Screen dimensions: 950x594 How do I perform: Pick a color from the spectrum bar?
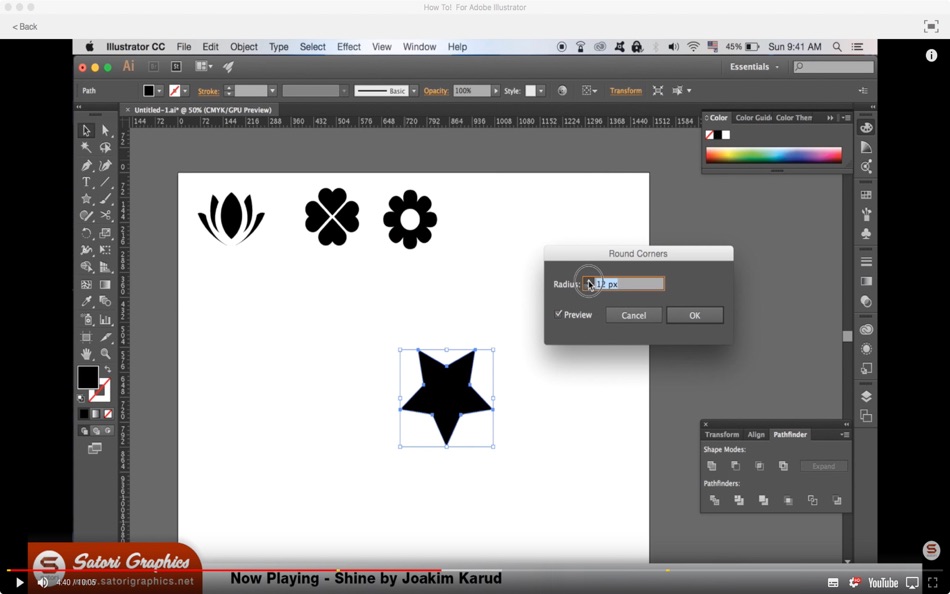click(773, 155)
